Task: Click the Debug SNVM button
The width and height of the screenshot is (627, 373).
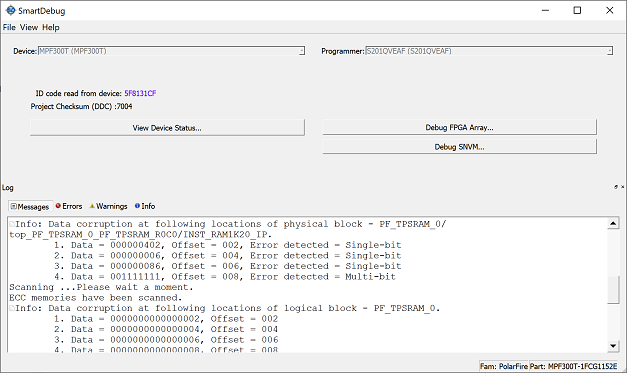Action: 459,147
